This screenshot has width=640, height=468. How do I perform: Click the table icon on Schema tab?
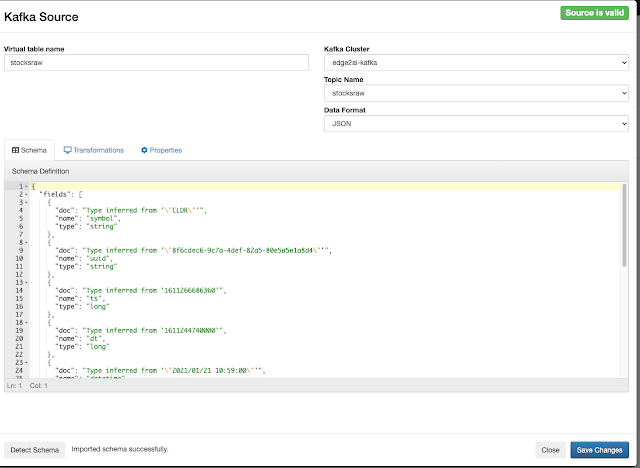click(16, 150)
